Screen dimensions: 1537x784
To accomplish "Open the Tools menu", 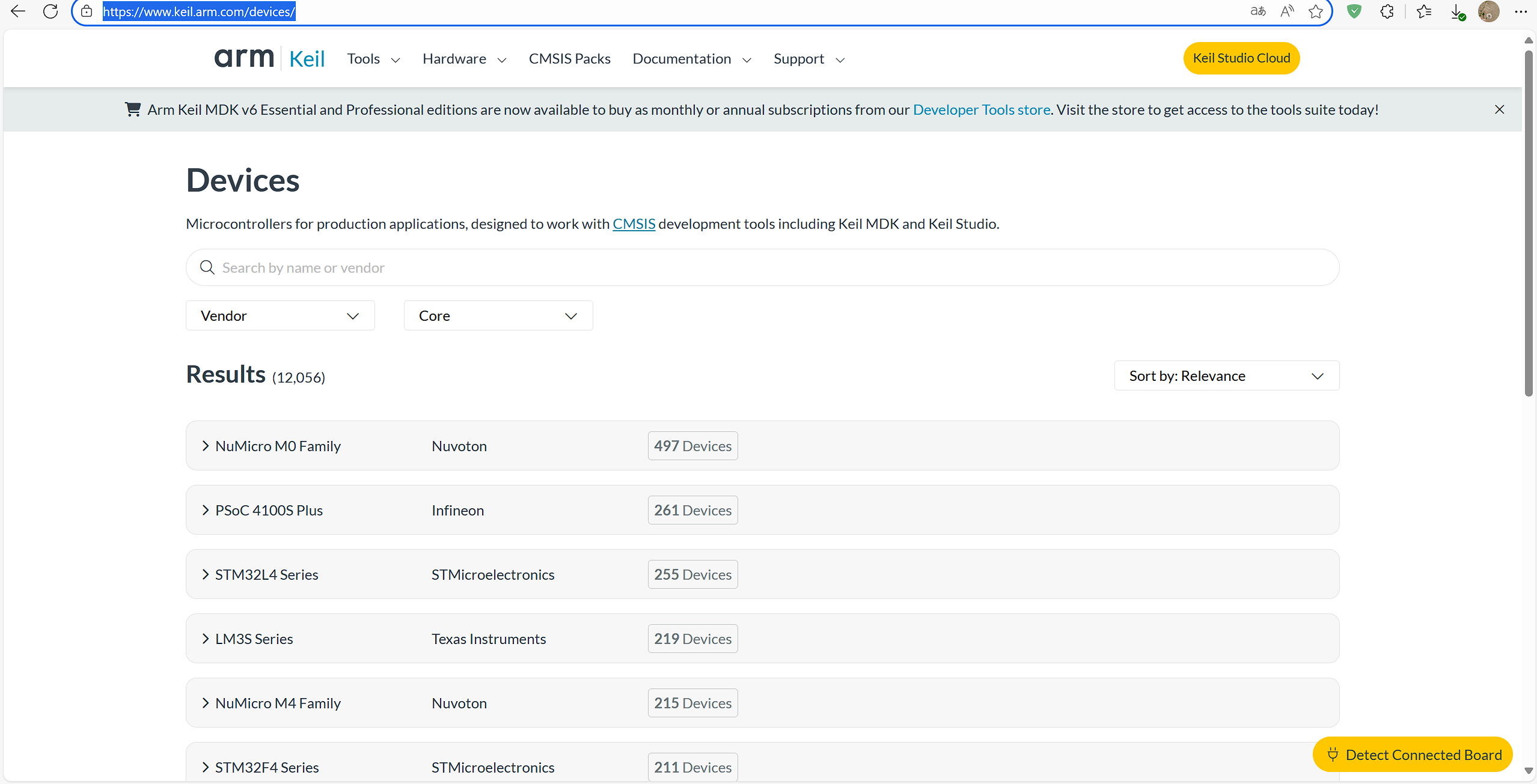I will (373, 59).
